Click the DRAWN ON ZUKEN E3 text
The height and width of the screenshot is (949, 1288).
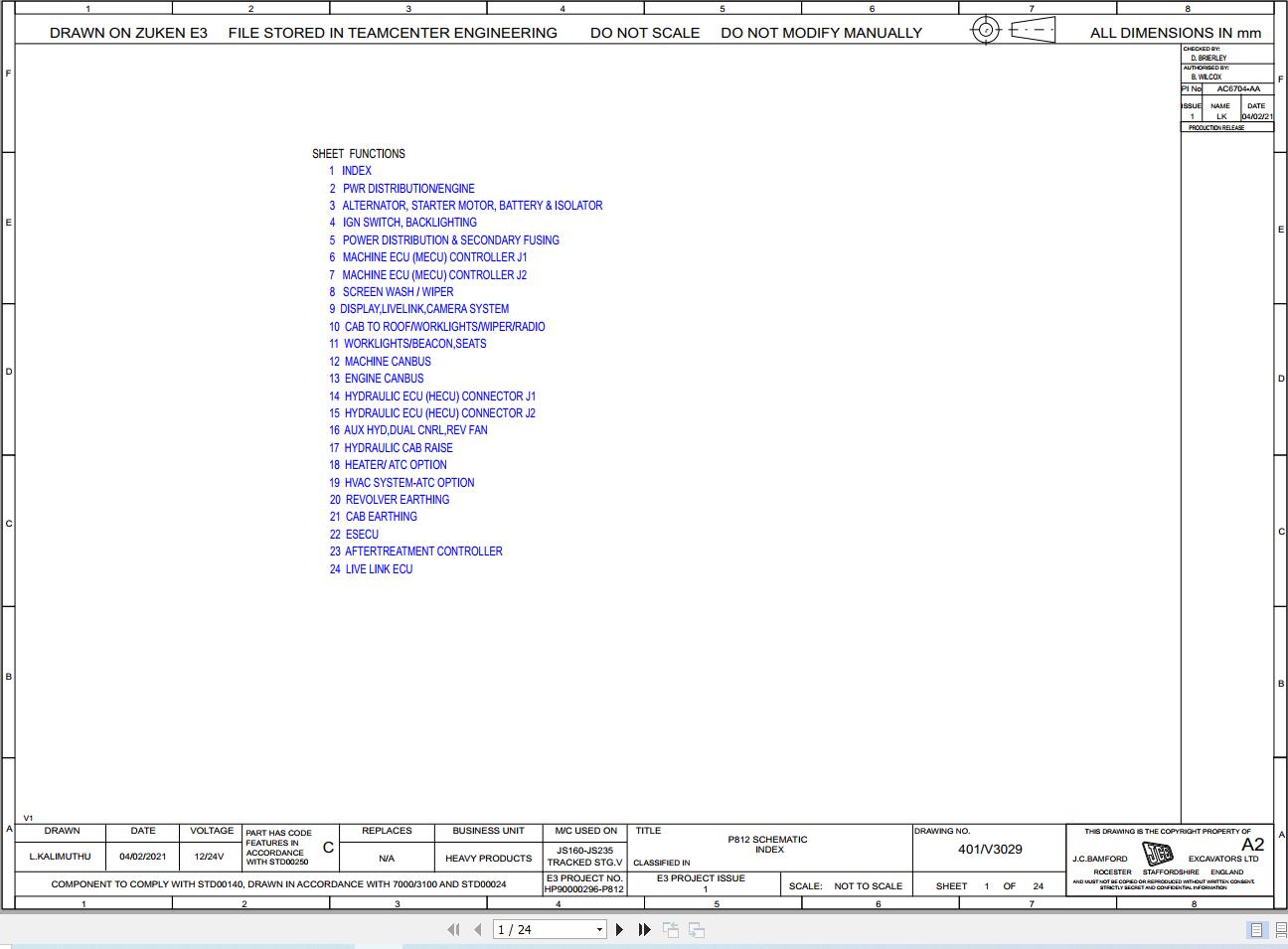click(x=128, y=33)
